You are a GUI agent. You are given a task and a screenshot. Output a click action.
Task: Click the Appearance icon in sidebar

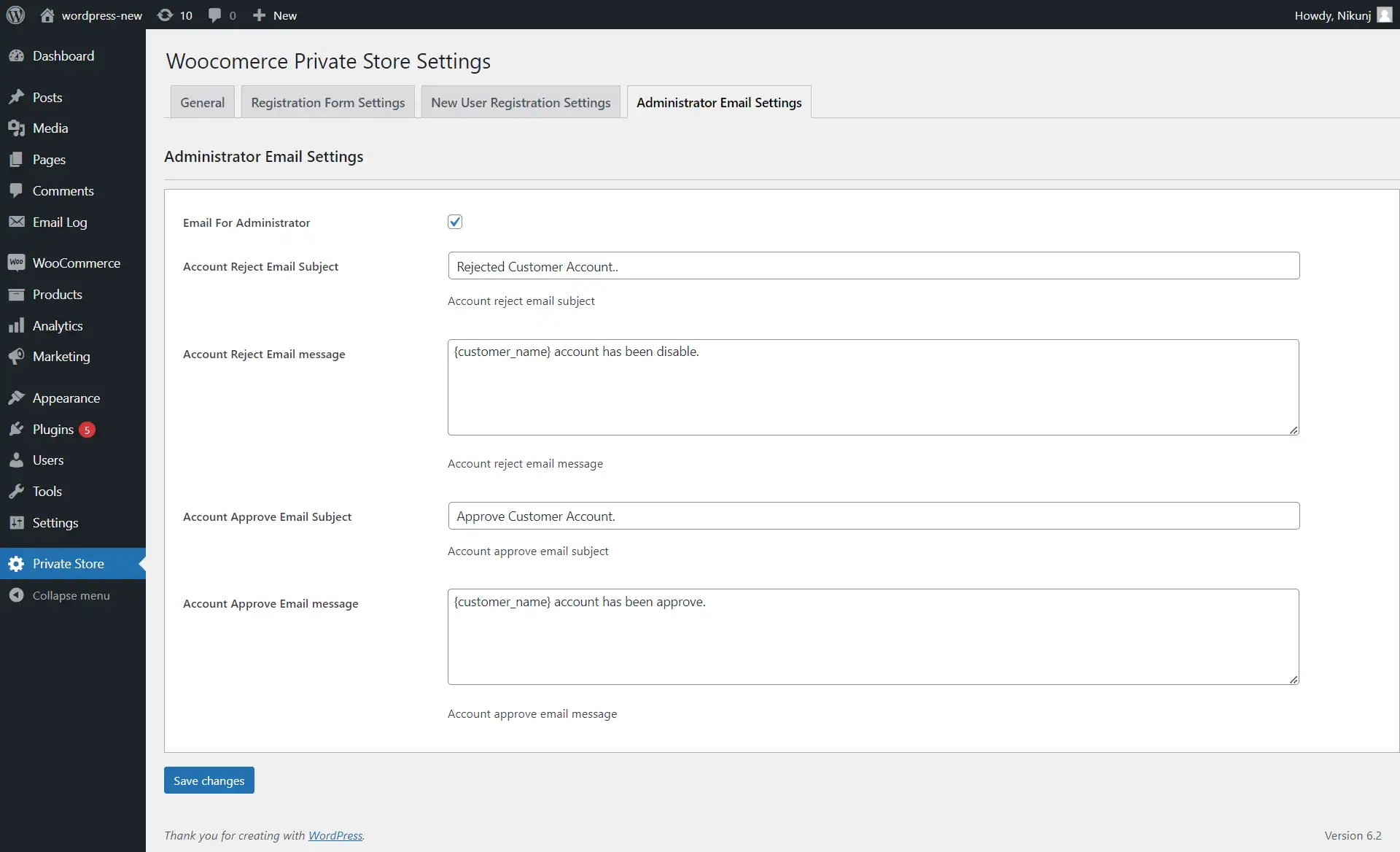pyautogui.click(x=18, y=398)
